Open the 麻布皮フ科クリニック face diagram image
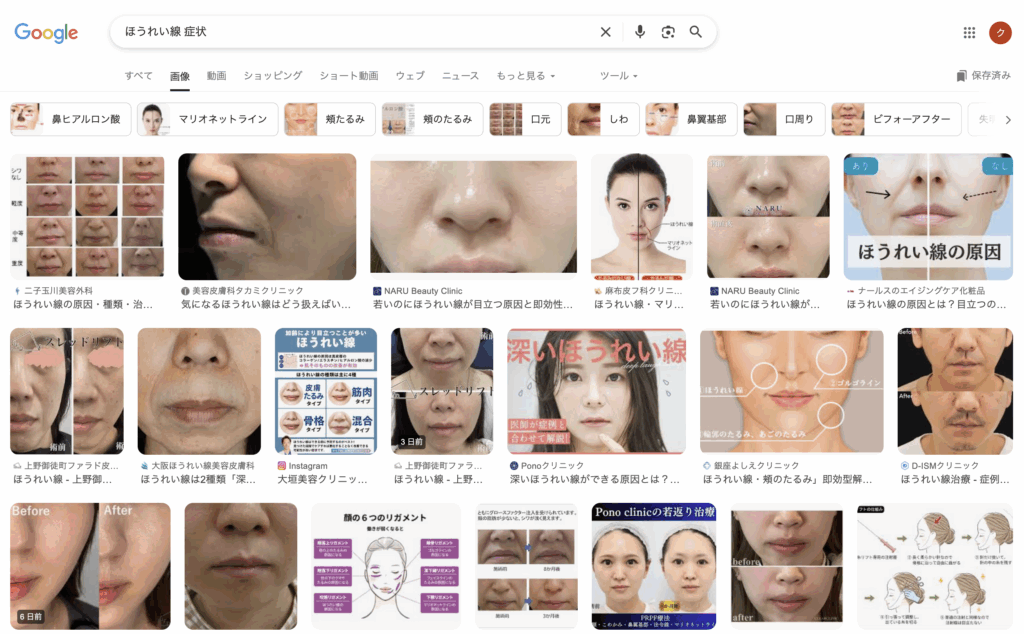This screenshot has width=1024, height=634. 641,217
